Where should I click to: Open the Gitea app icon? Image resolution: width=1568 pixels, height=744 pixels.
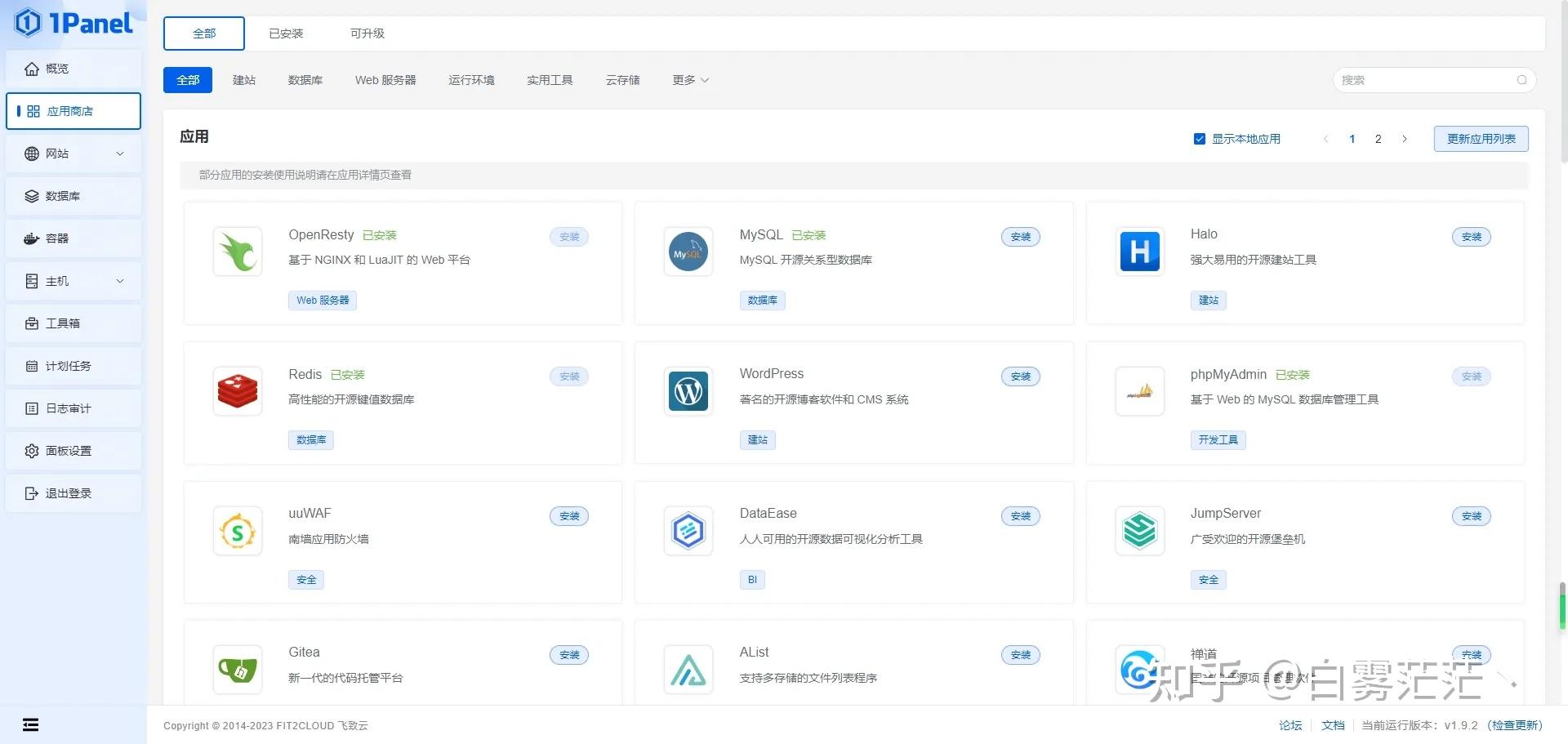click(238, 670)
